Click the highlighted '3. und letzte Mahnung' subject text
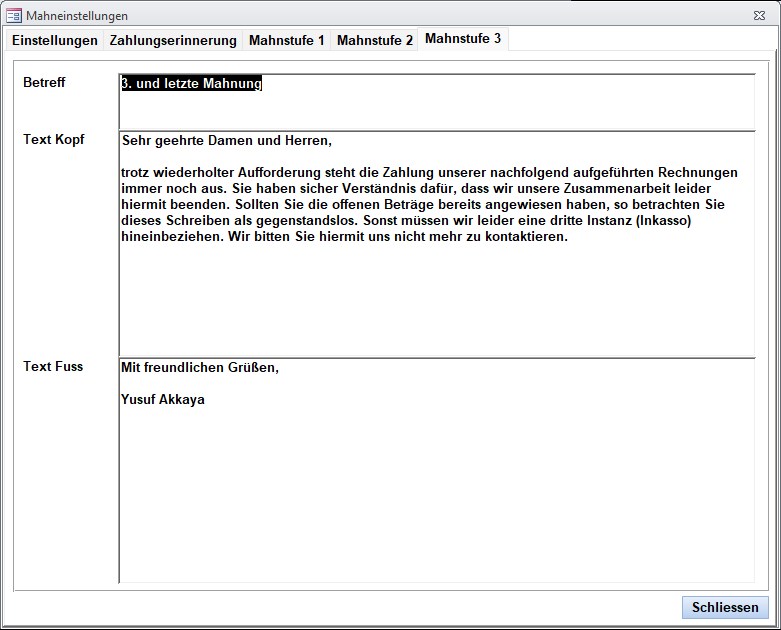This screenshot has width=781, height=630. point(191,84)
